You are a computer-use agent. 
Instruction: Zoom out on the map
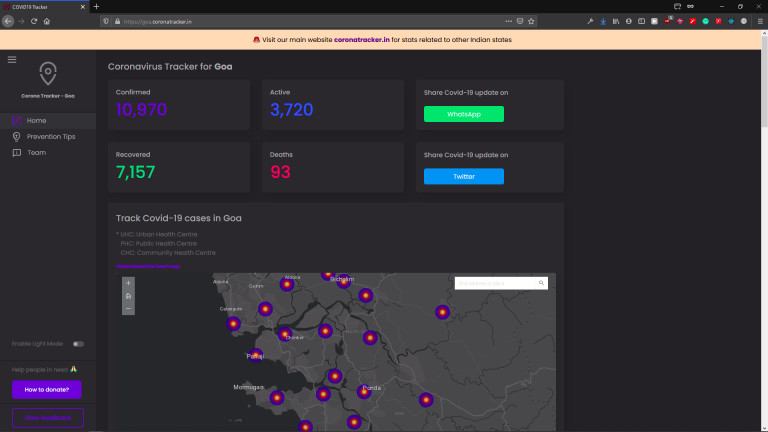128,309
